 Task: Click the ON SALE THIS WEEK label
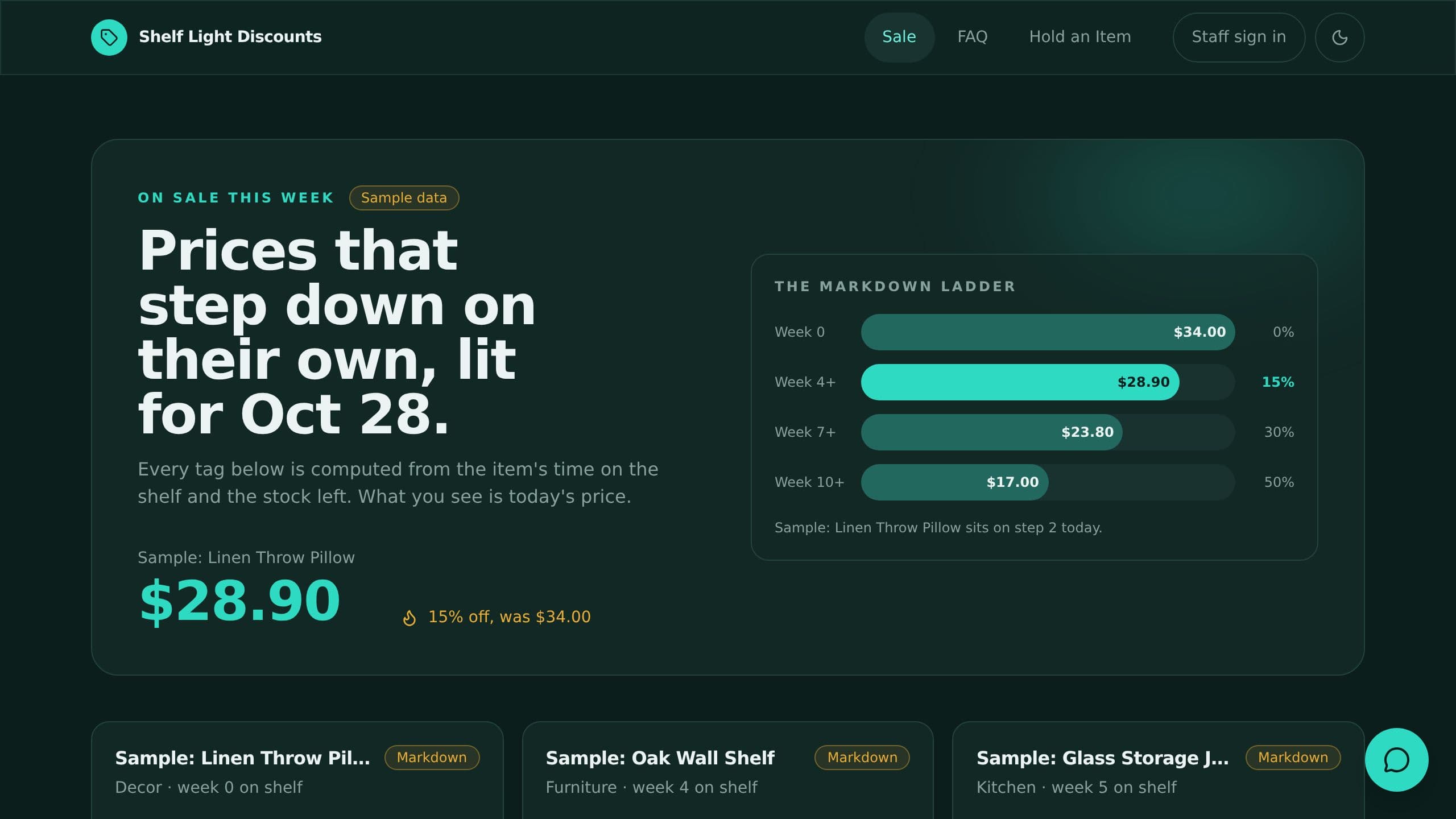[235, 198]
